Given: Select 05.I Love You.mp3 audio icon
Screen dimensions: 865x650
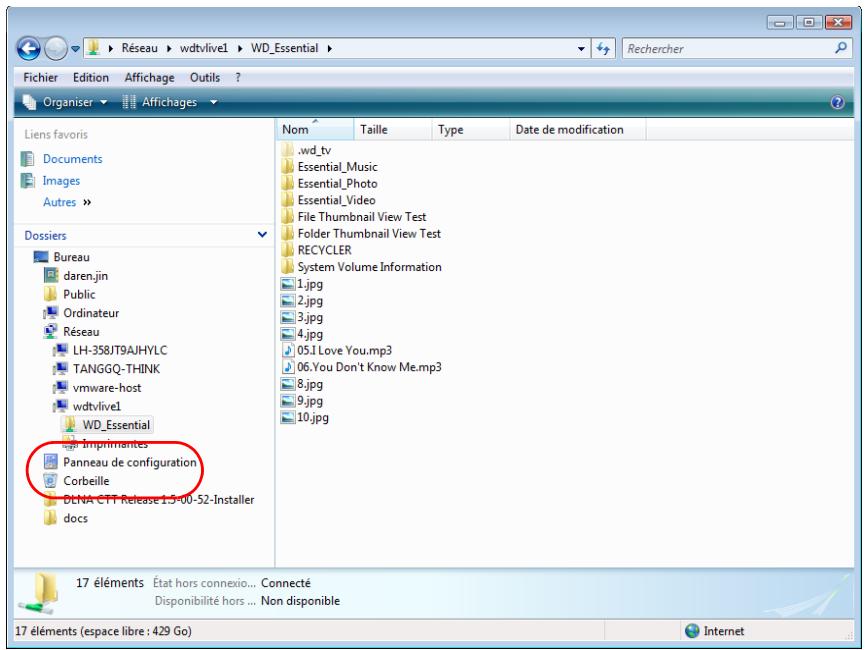Looking at the screenshot, I should 287,350.
